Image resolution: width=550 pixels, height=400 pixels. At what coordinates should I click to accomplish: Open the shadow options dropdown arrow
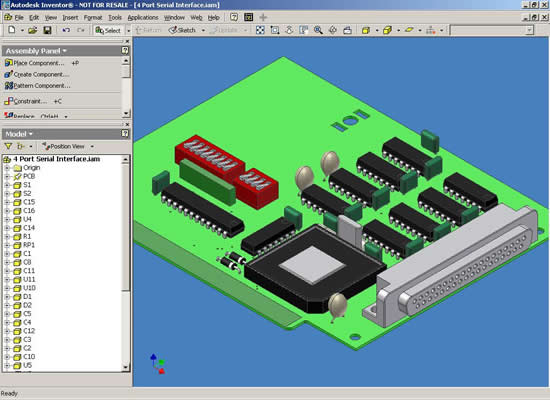click(x=420, y=31)
